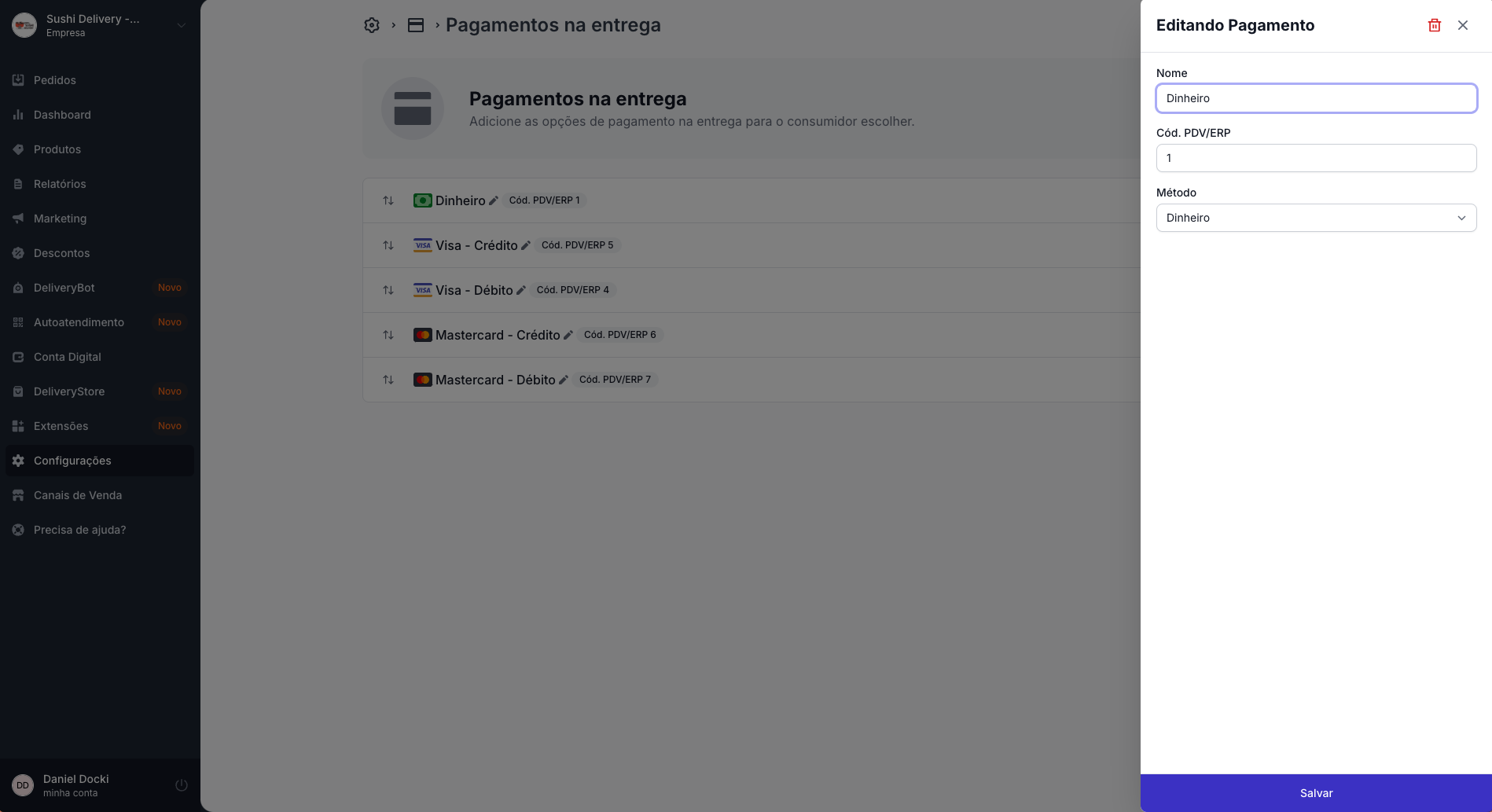Screen dimensions: 1492x812
Task: Focus the Cód. PDV/ERP input field
Action: tap(1316, 158)
